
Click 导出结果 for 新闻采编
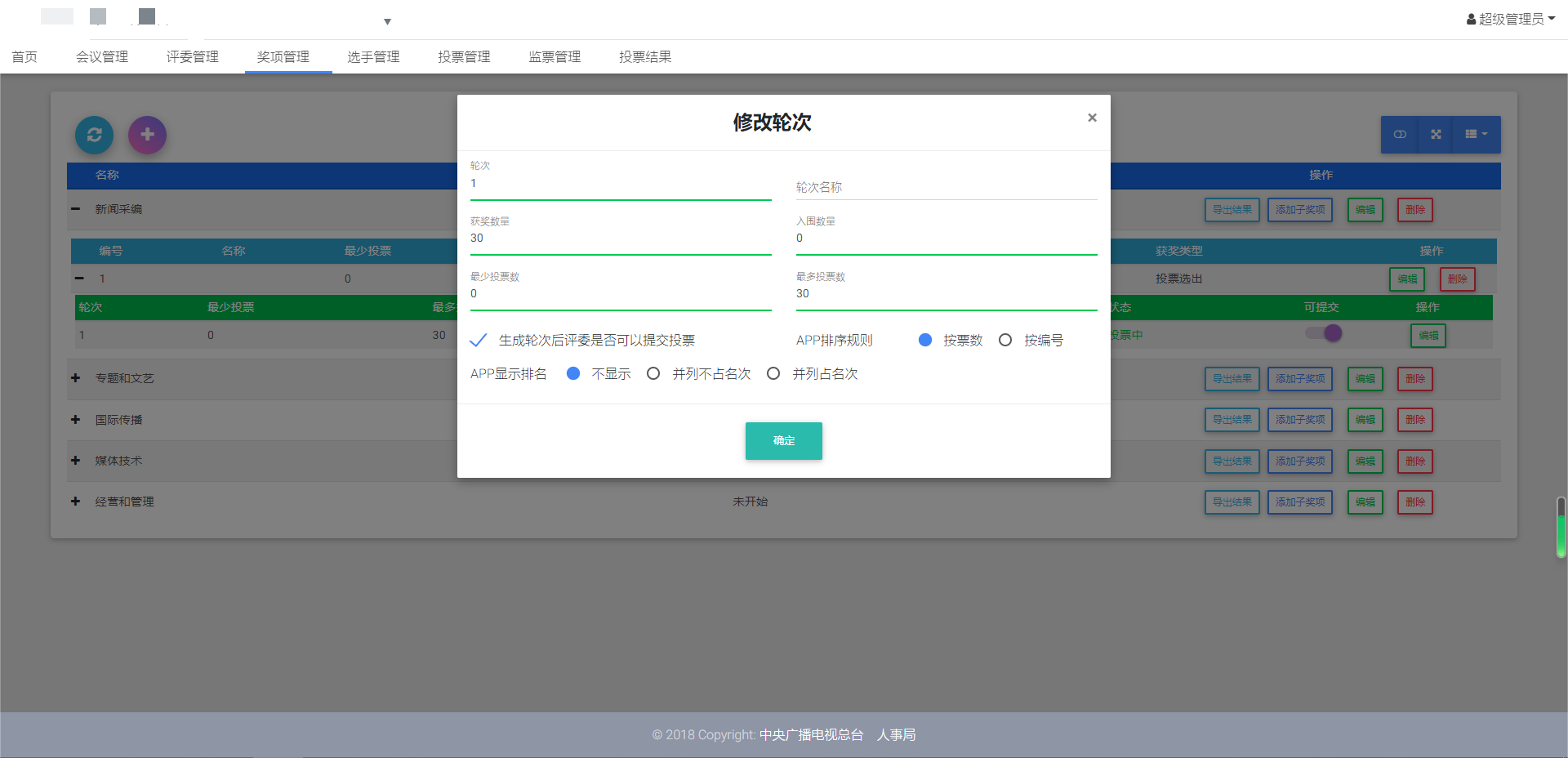(x=1232, y=210)
